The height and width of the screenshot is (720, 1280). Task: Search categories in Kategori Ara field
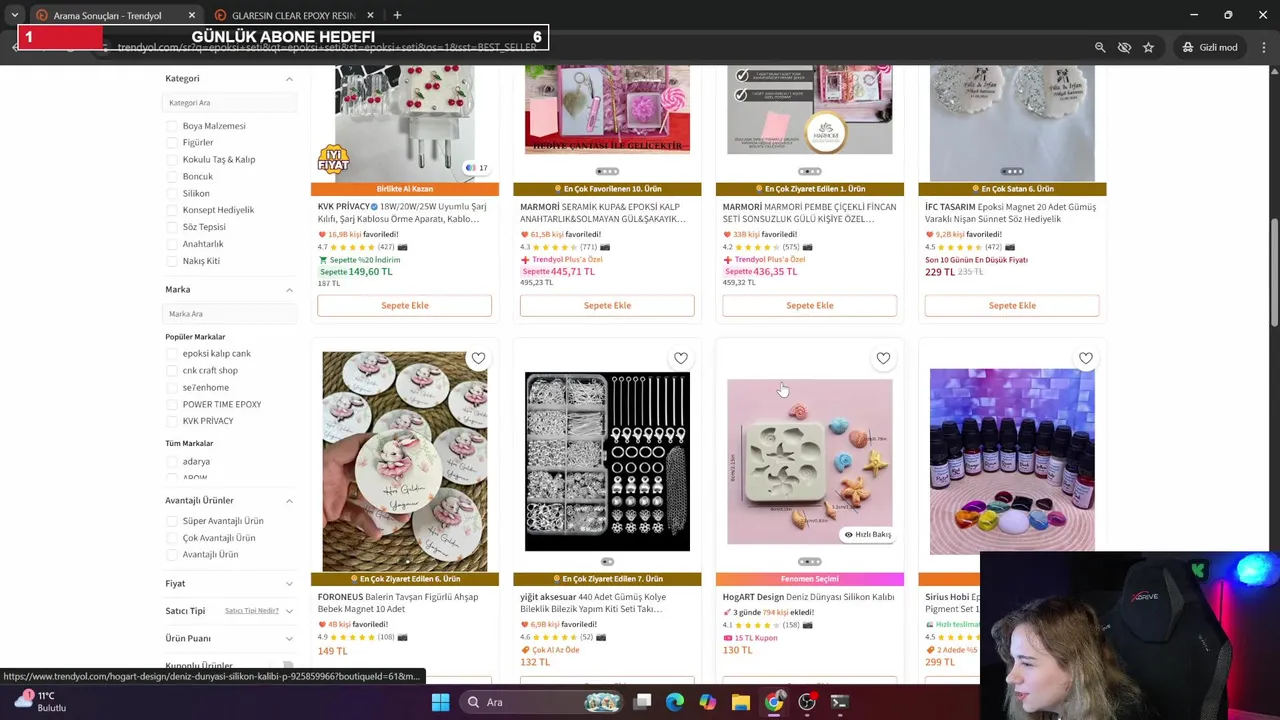tap(229, 103)
